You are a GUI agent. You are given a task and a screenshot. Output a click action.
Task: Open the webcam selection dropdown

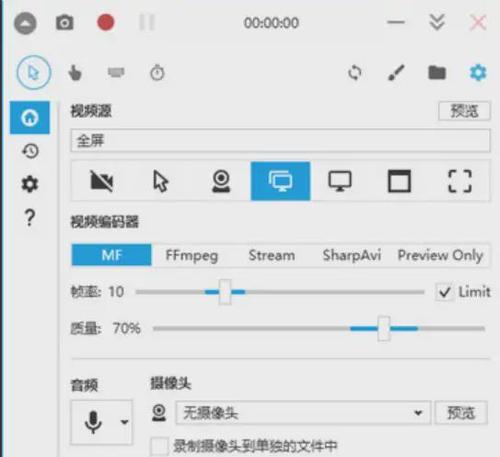click(303, 413)
